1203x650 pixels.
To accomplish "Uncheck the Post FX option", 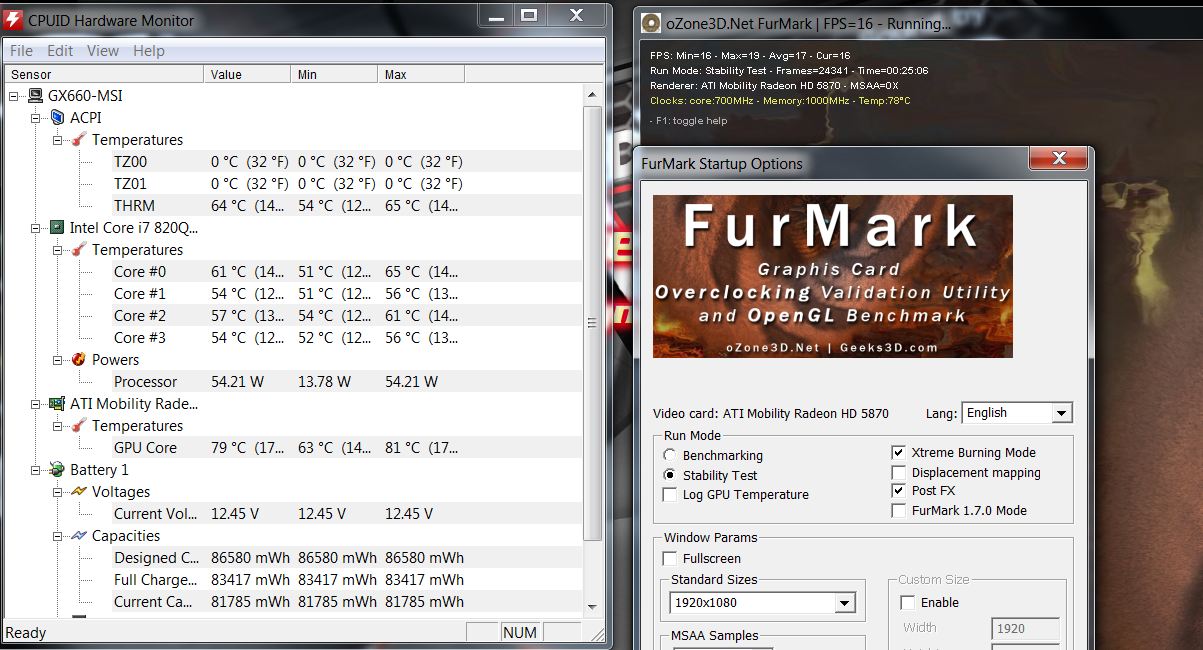I will point(898,491).
